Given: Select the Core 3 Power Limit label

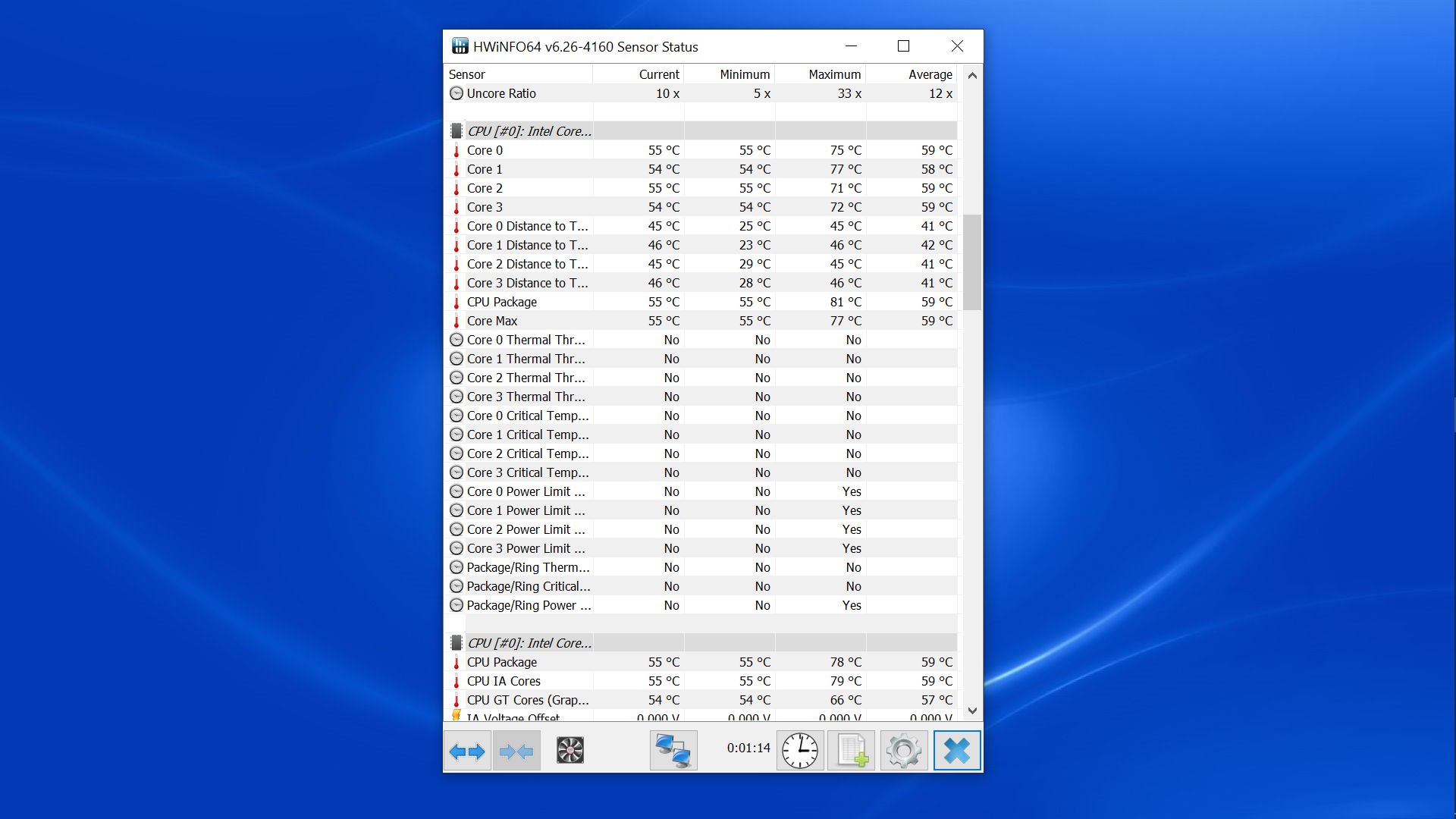Looking at the screenshot, I should pos(526,548).
